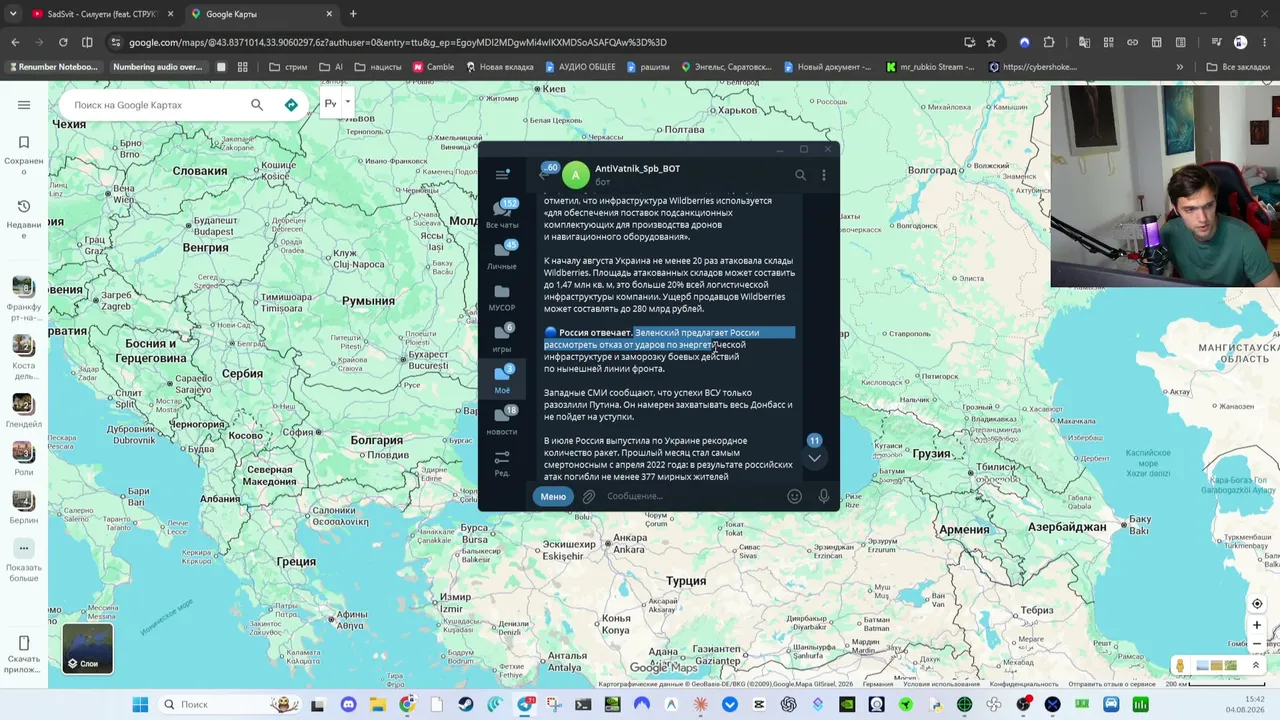Viewport: 1280px width, 720px height.
Task: Open the игры folder in Telegram
Action: (502, 338)
